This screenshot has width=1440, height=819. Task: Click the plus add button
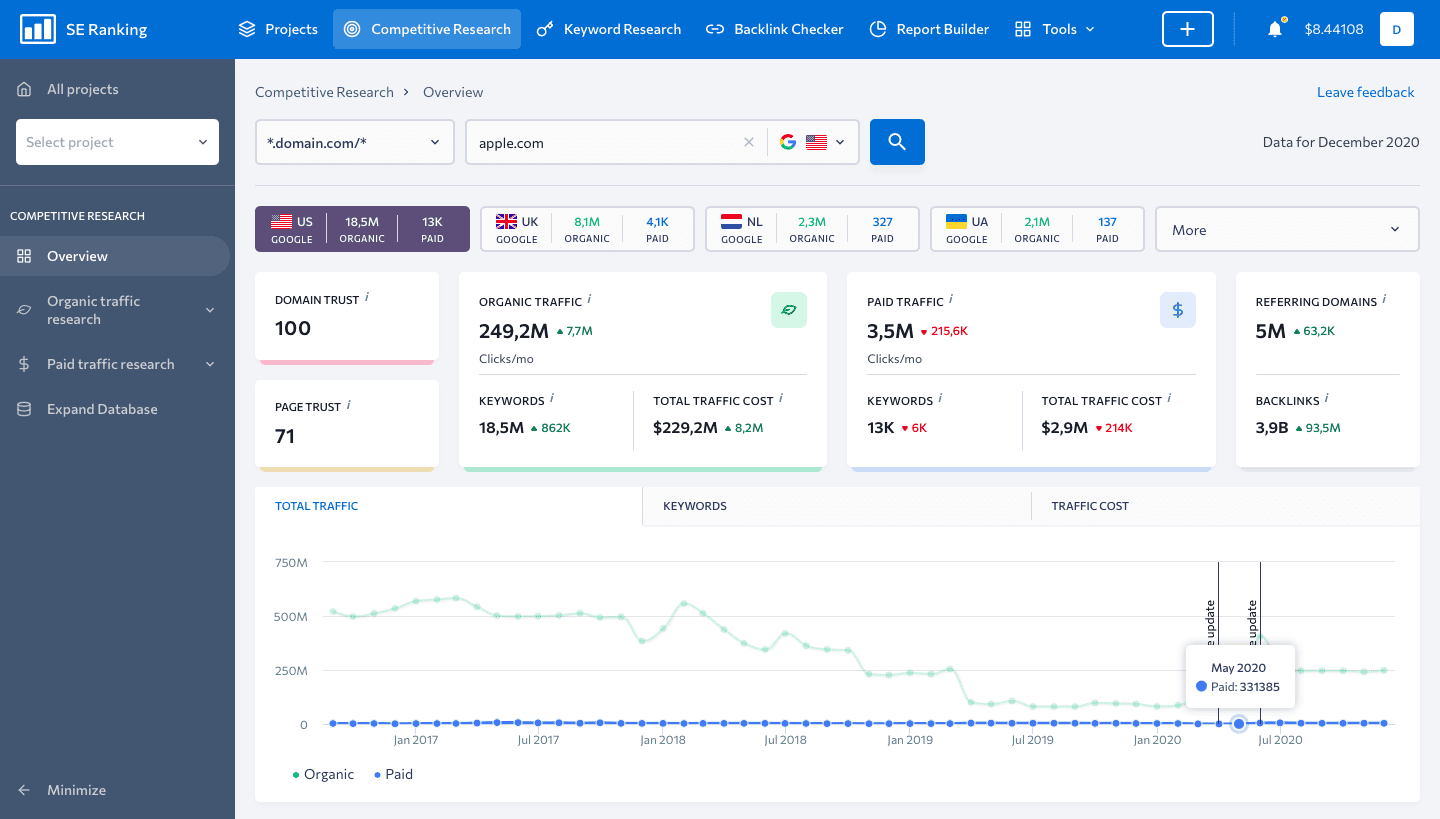pyautogui.click(x=1188, y=29)
